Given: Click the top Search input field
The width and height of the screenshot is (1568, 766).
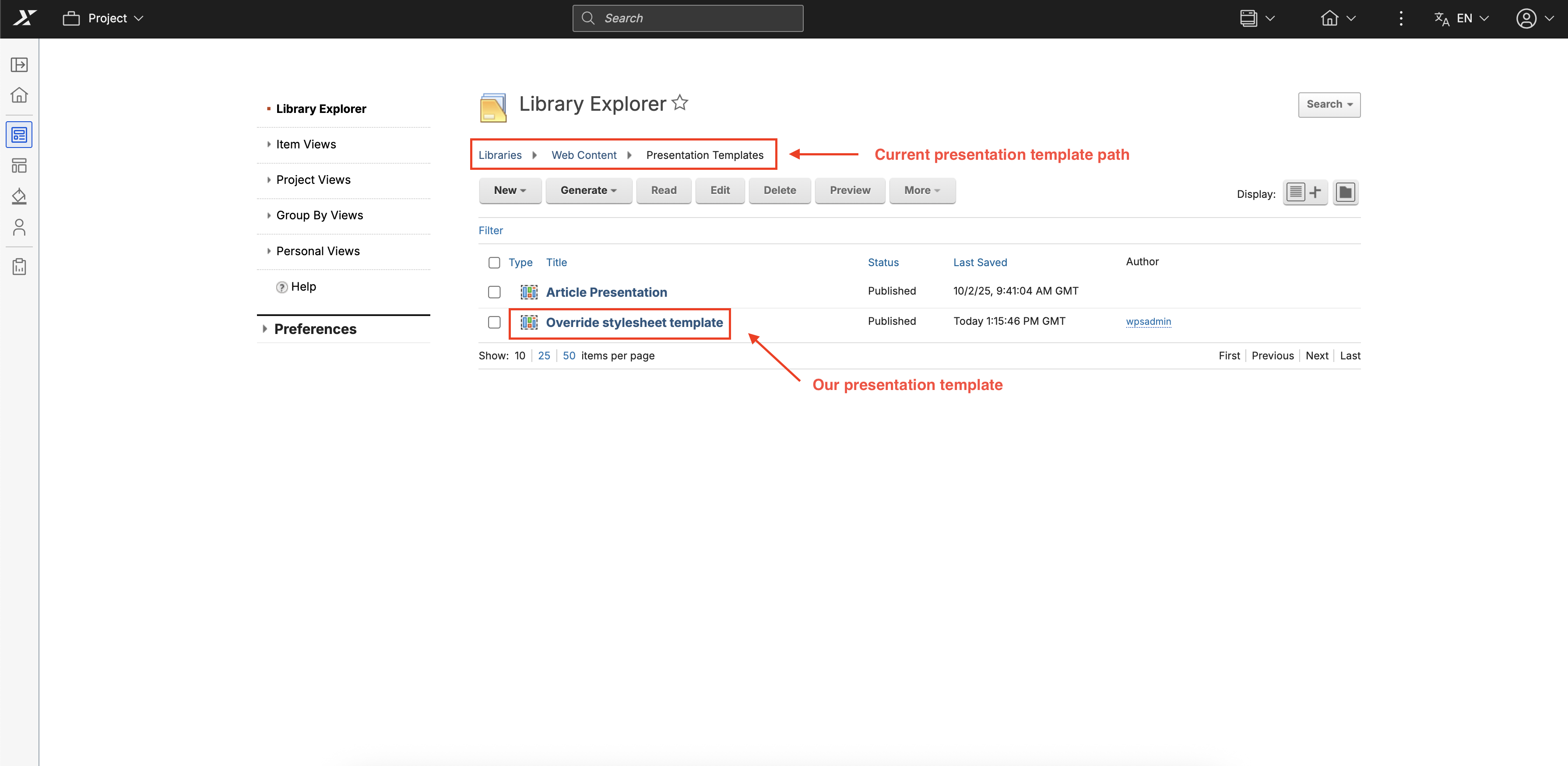Looking at the screenshot, I should coord(688,18).
